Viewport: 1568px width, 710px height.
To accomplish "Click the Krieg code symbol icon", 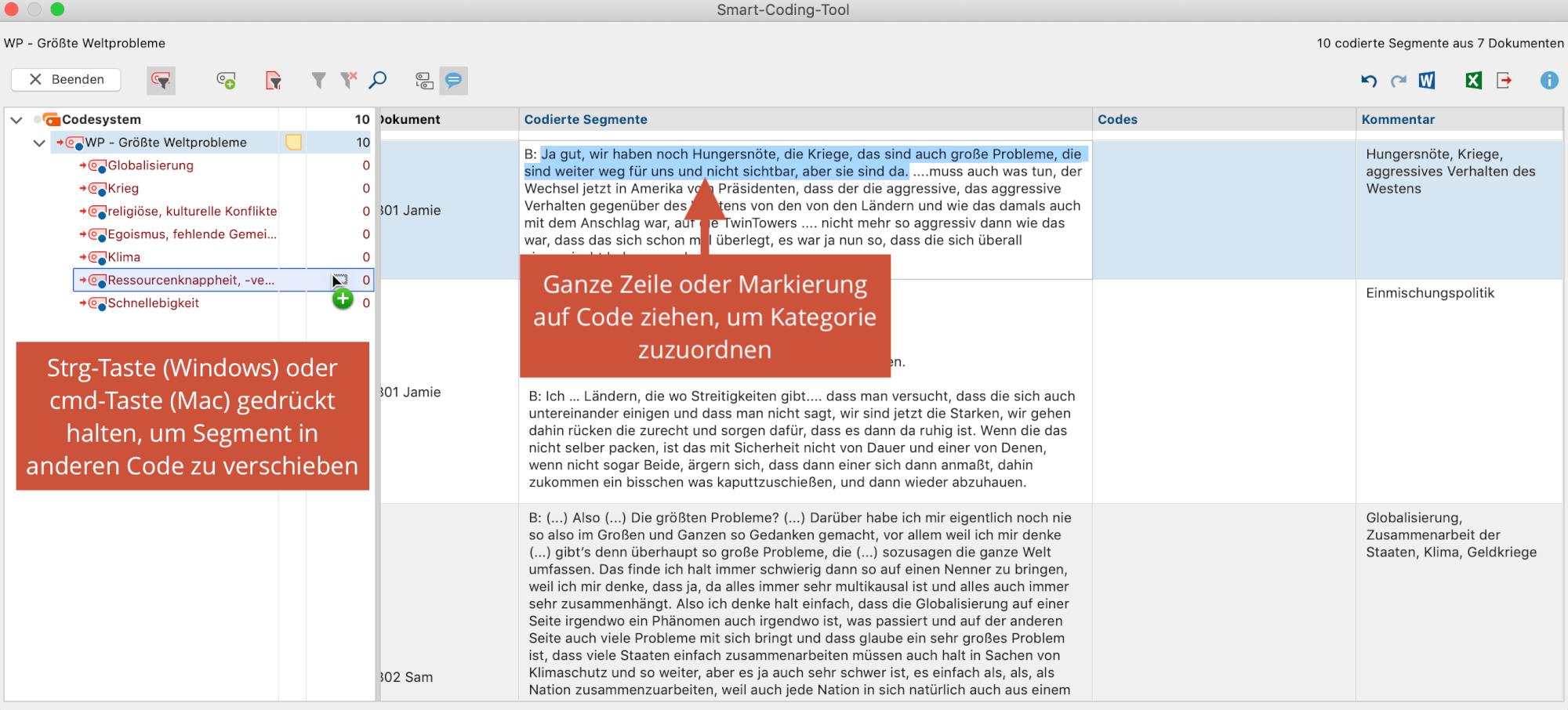I will [x=97, y=189].
